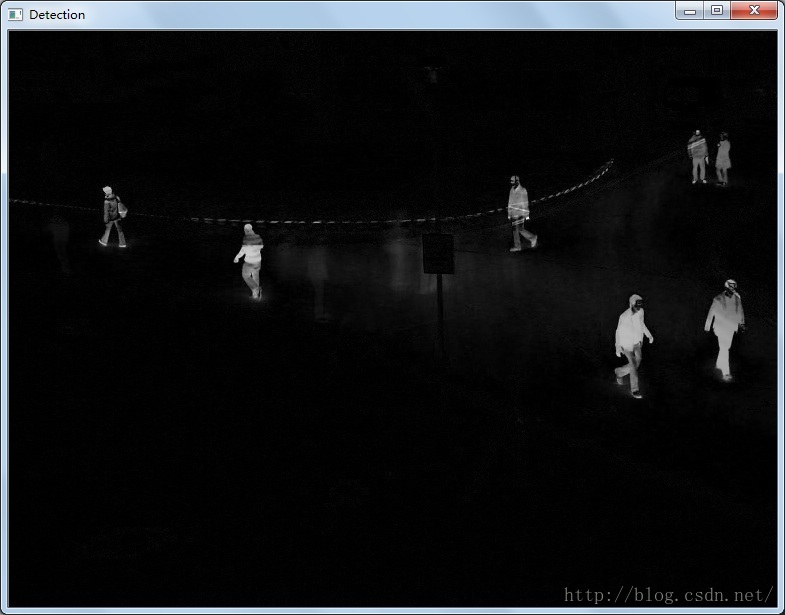Minimize the Detection window
785x615 pixels.
click(x=689, y=10)
